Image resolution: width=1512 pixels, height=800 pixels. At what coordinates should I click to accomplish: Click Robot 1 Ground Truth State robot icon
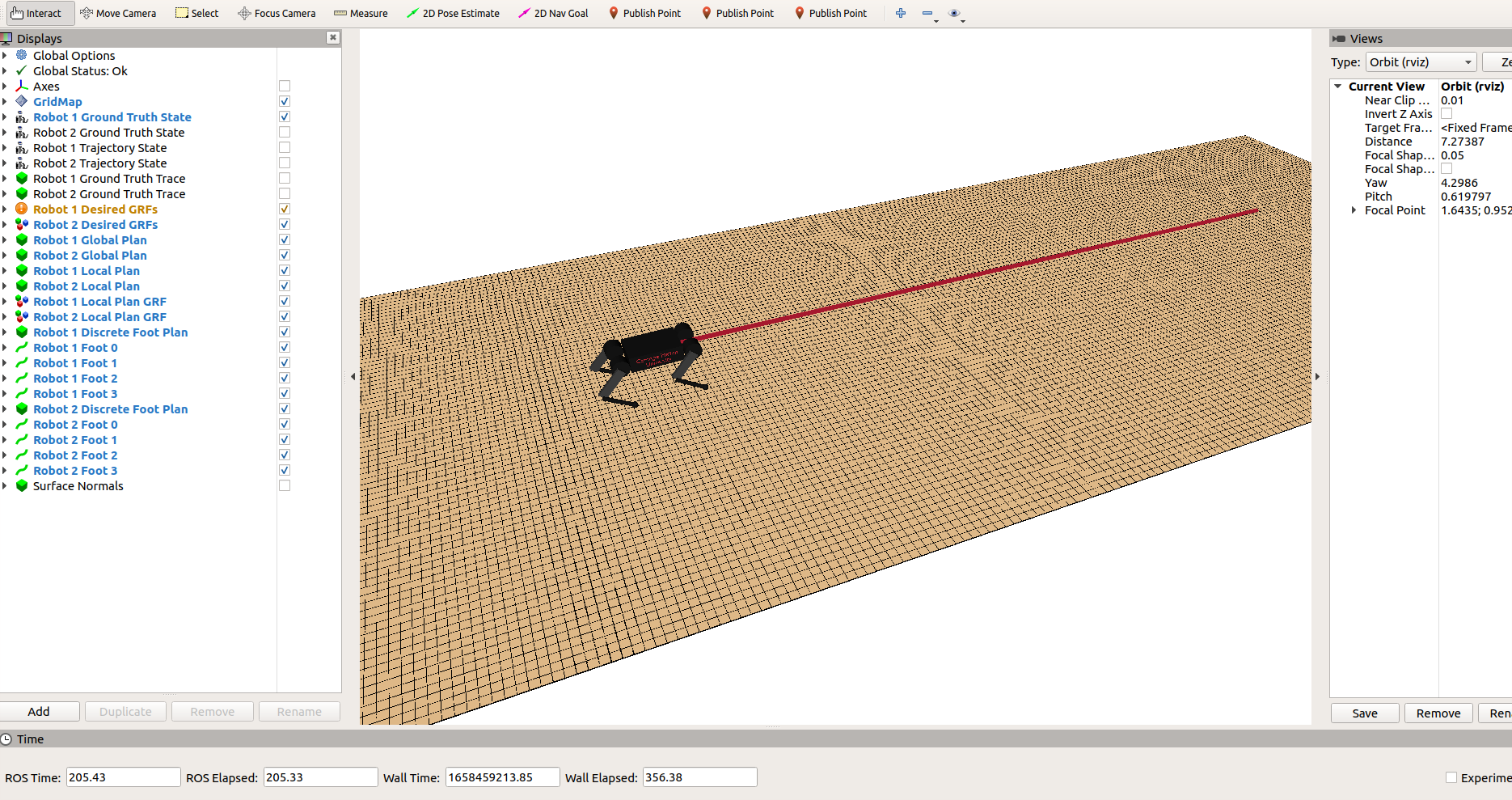pyautogui.click(x=22, y=116)
